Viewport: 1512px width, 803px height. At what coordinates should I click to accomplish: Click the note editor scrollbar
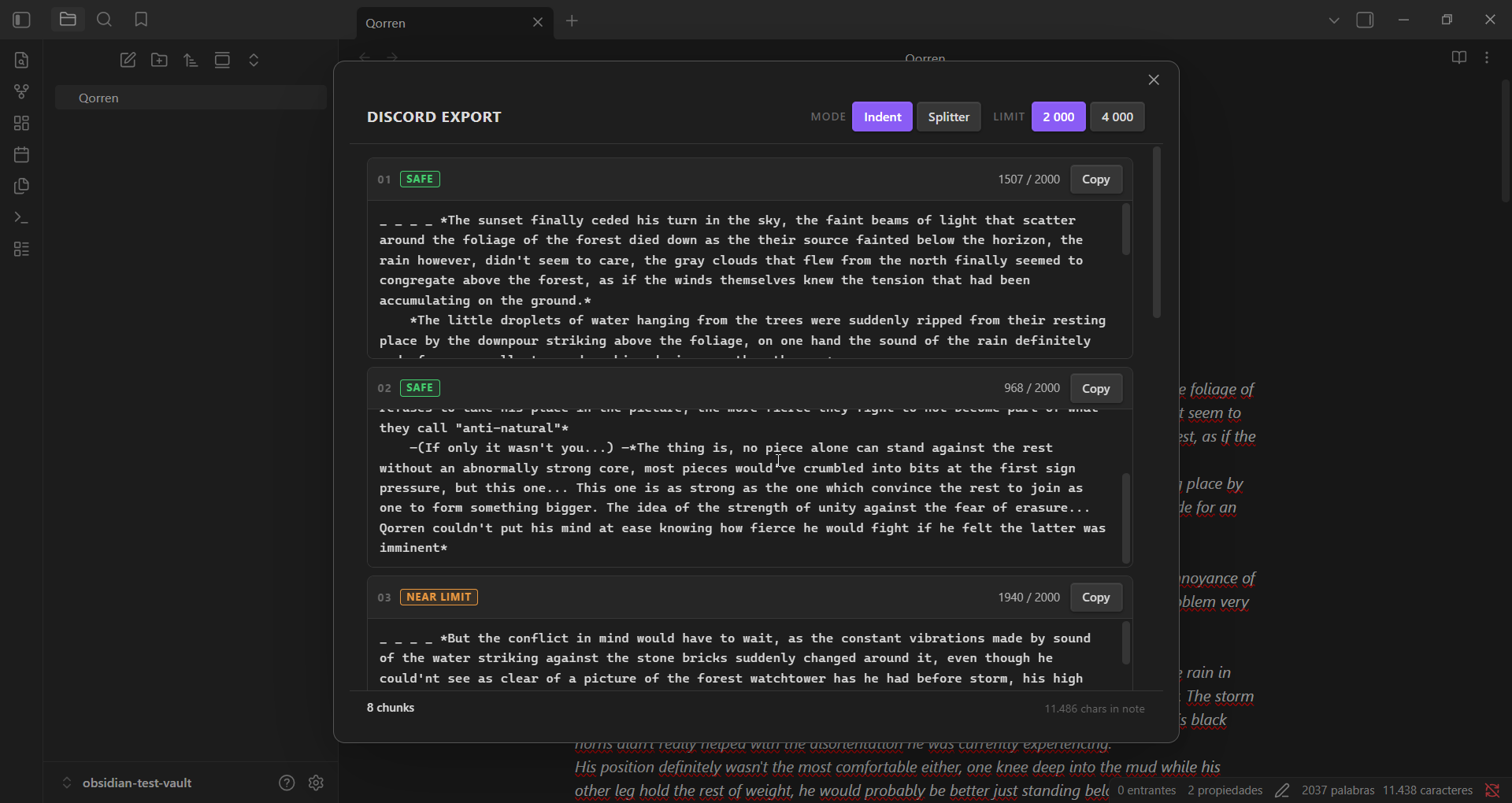click(x=1505, y=140)
